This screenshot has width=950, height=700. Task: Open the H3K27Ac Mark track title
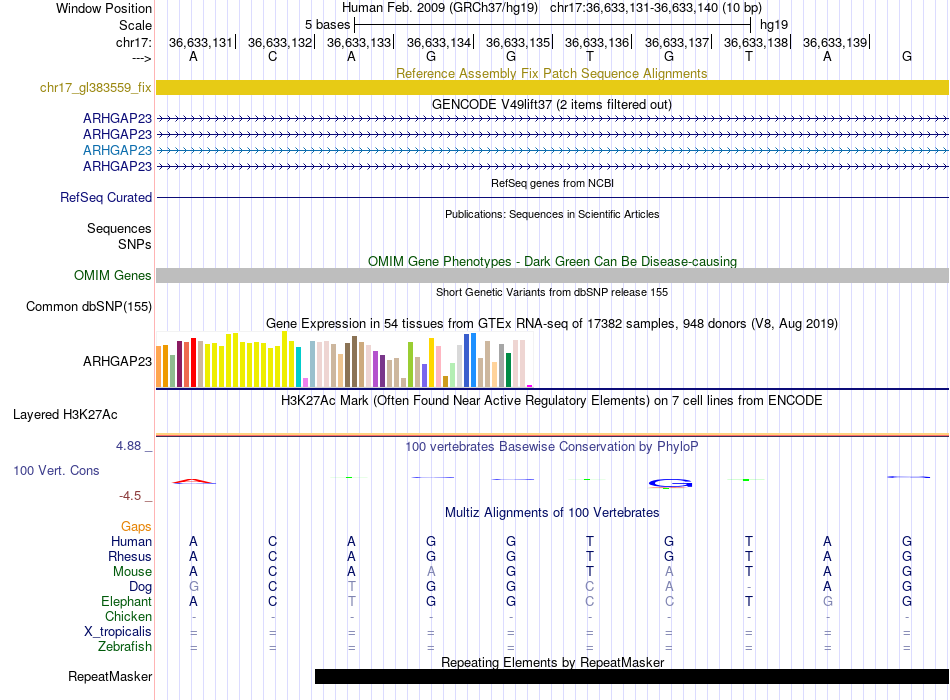pos(552,401)
